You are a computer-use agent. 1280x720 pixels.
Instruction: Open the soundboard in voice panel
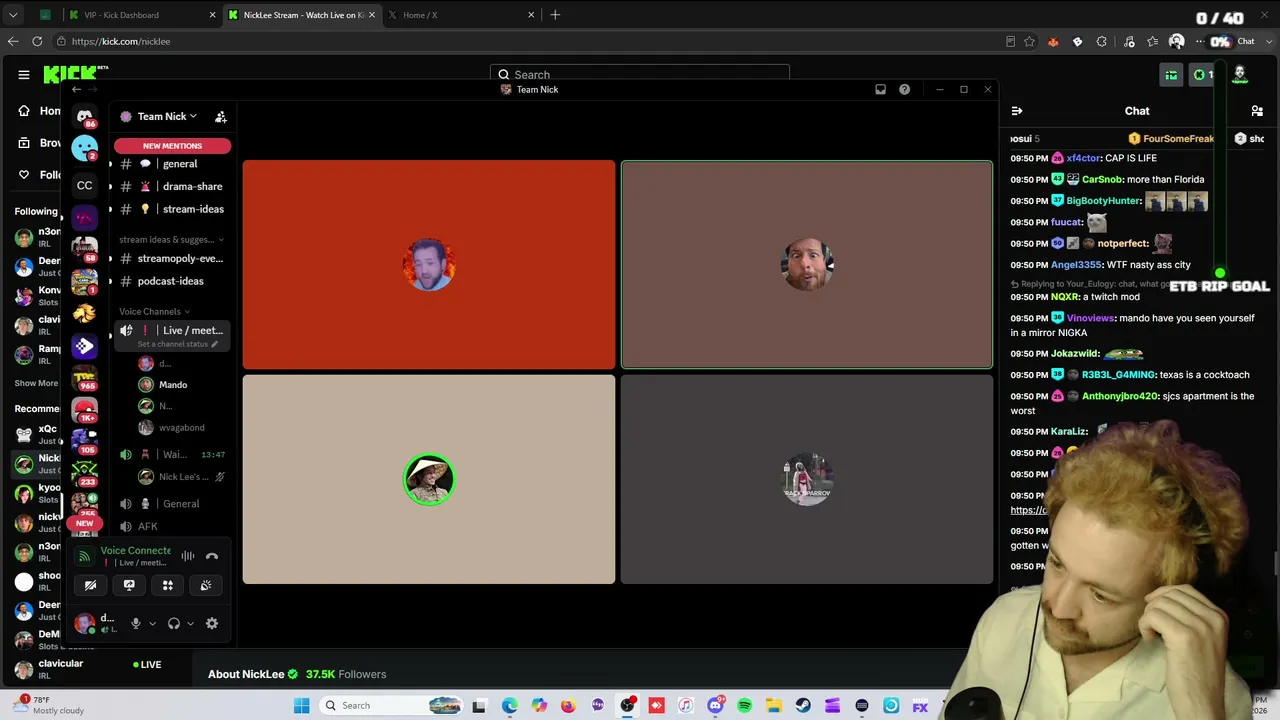click(x=206, y=585)
